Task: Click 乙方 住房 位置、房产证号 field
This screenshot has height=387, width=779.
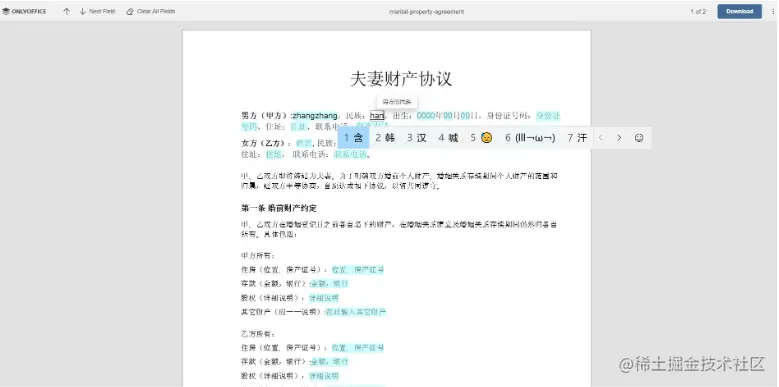Action: coord(358,348)
